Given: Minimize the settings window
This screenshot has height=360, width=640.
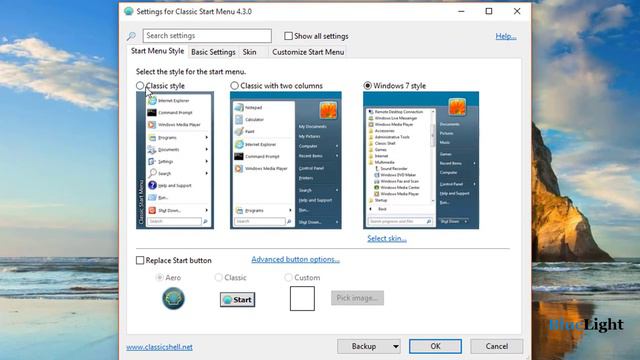Looking at the screenshot, I should (x=461, y=11).
